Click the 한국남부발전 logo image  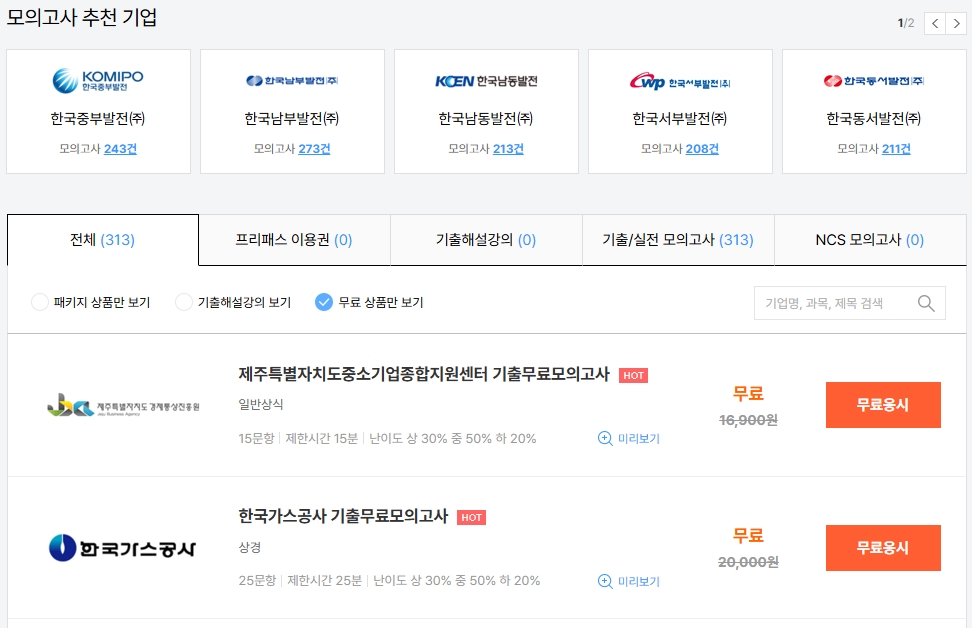(x=292, y=81)
